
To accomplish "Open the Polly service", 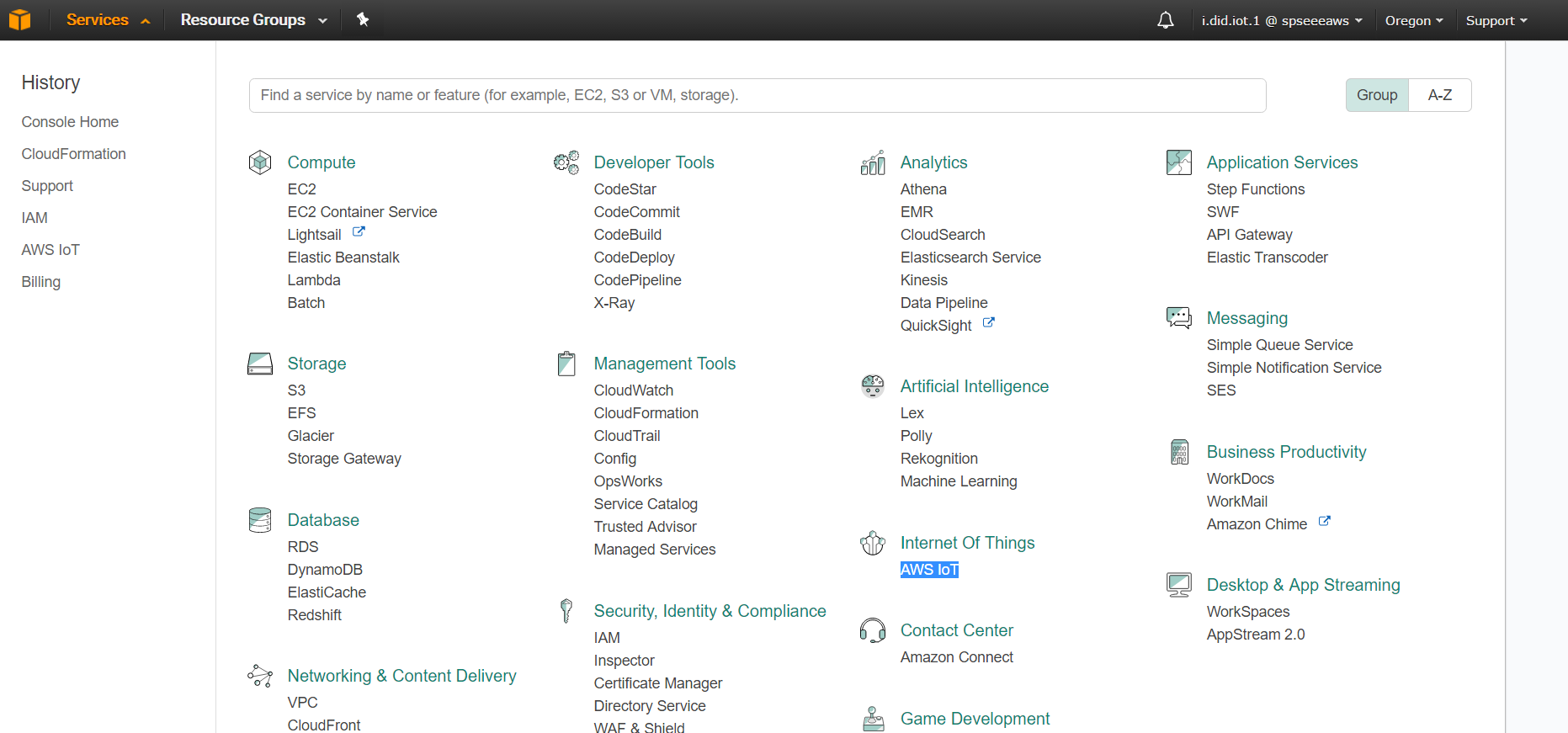I will (x=917, y=436).
